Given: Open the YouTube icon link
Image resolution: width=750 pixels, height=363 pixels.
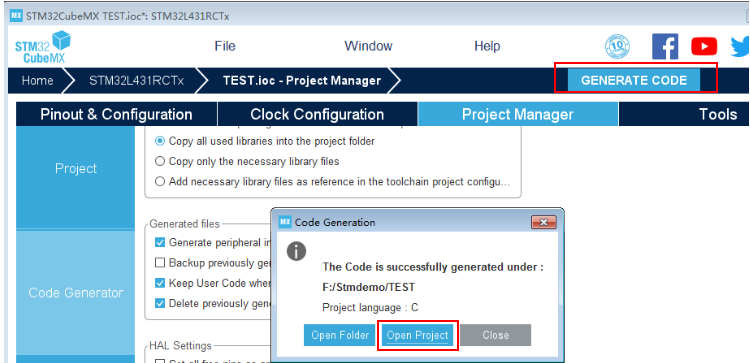Looking at the screenshot, I should 704,46.
